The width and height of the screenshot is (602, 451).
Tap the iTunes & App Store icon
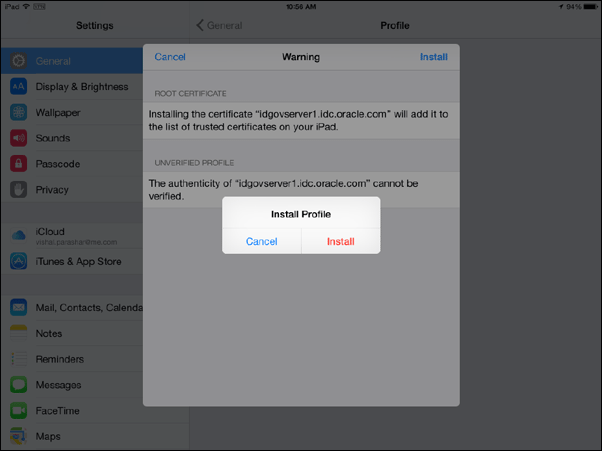click(x=18, y=261)
